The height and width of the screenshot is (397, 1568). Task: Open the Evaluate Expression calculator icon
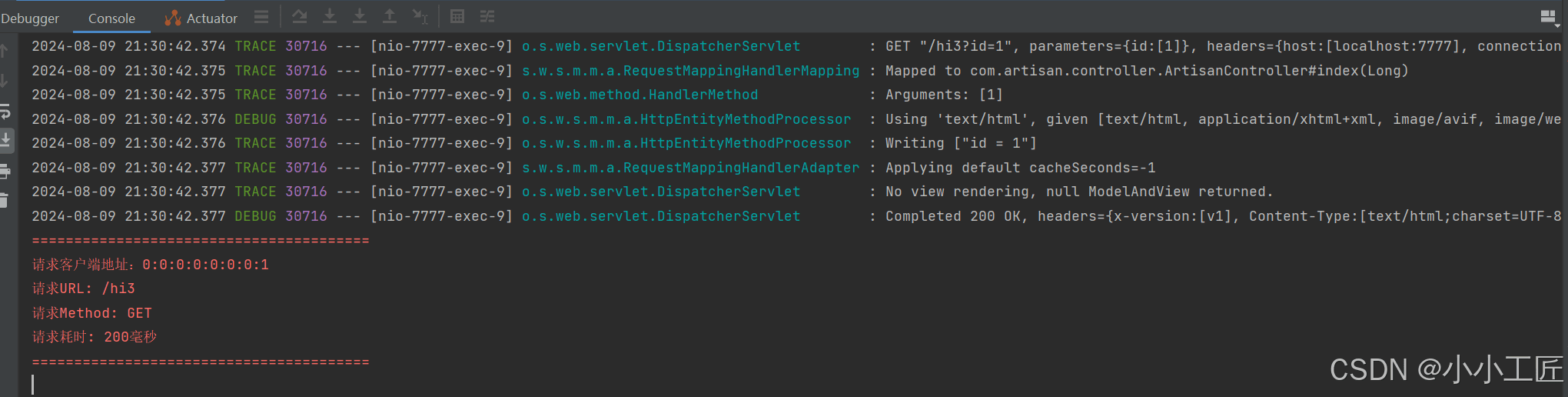(457, 16)
